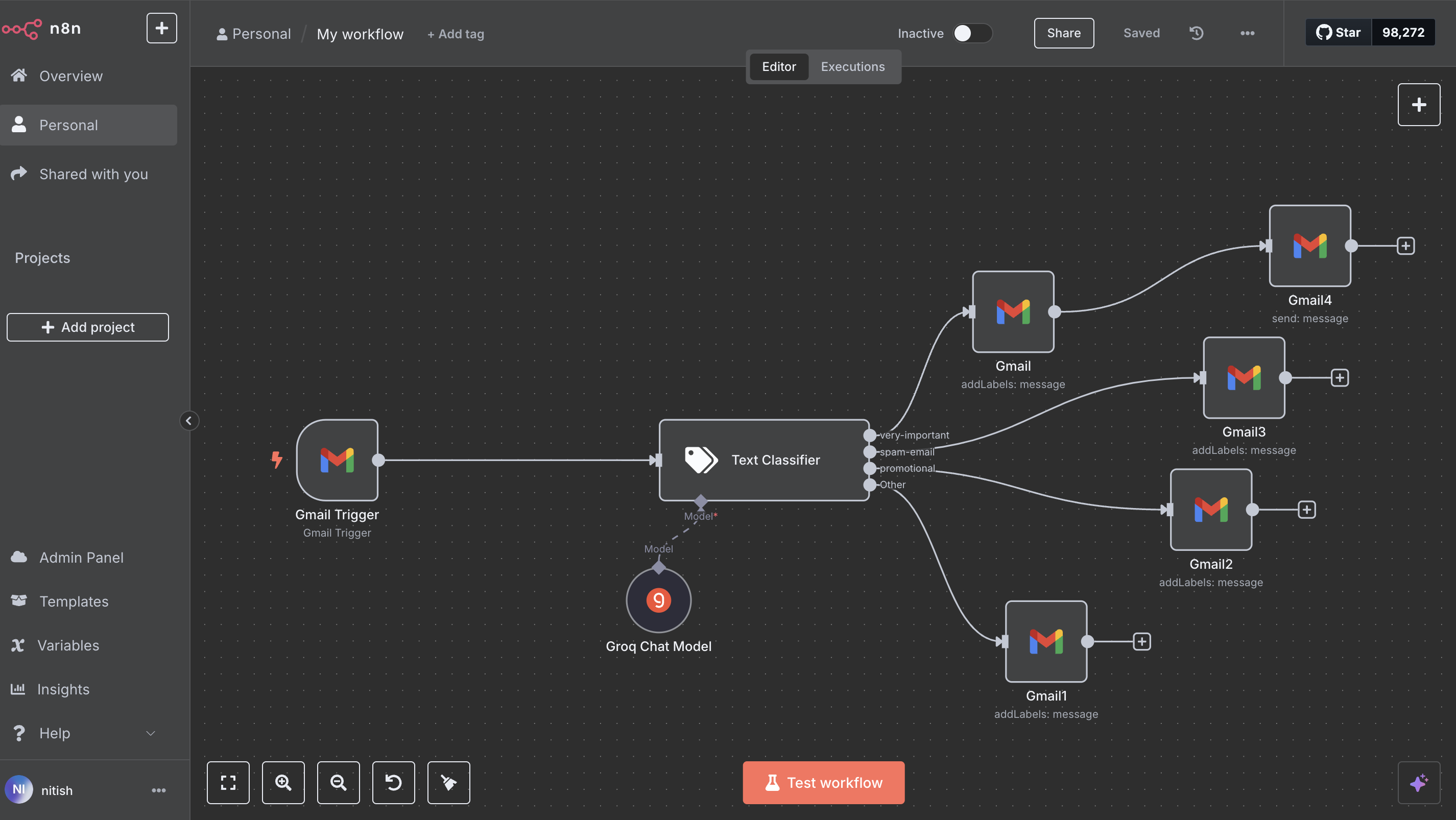The height and width of the screenshot is (820, 1456).
Task: Toggle the workflow Inactive switch
Action: pyautogui.click(x=972, y=33)
